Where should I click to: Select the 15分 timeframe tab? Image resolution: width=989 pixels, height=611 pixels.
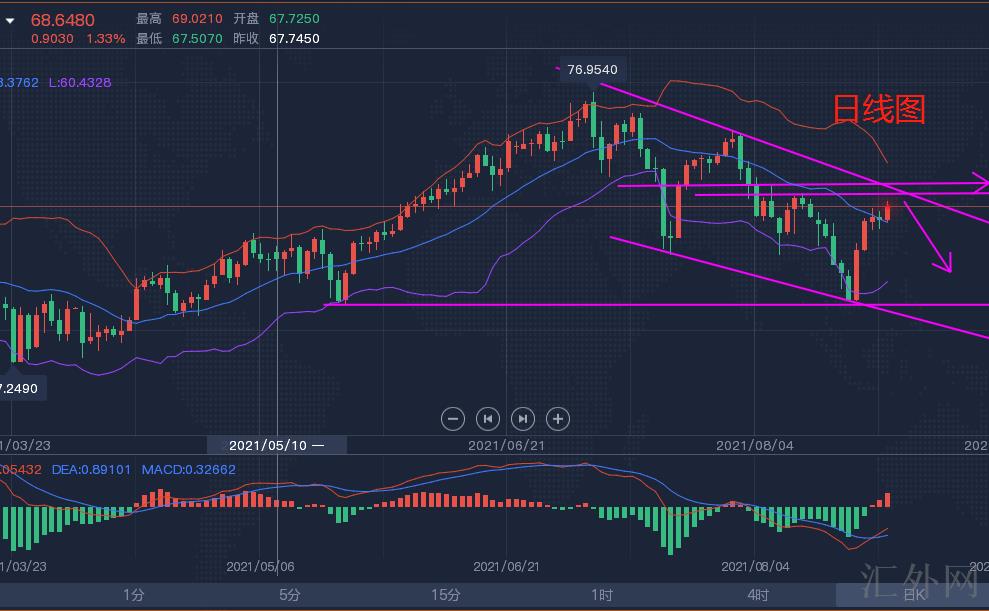coord(446,595)
